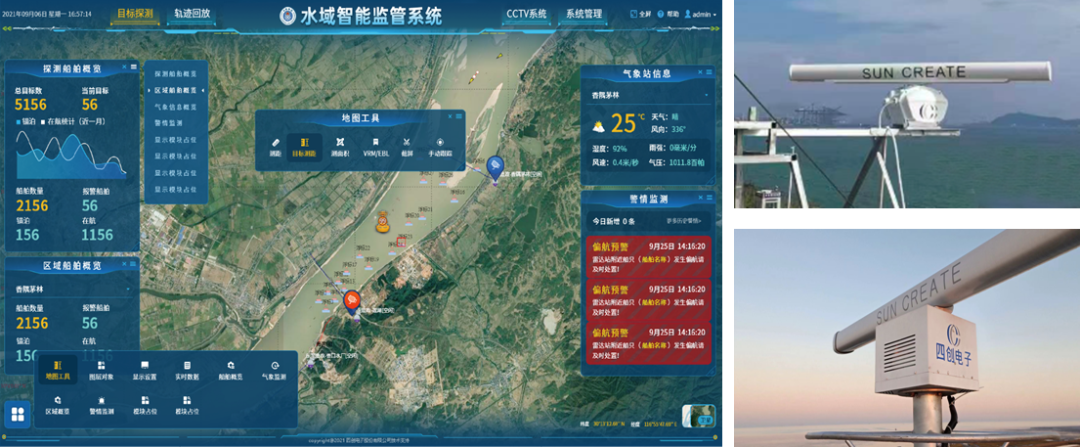
Task: Switch to the 轨迹回放 tab
Action: 193,15
